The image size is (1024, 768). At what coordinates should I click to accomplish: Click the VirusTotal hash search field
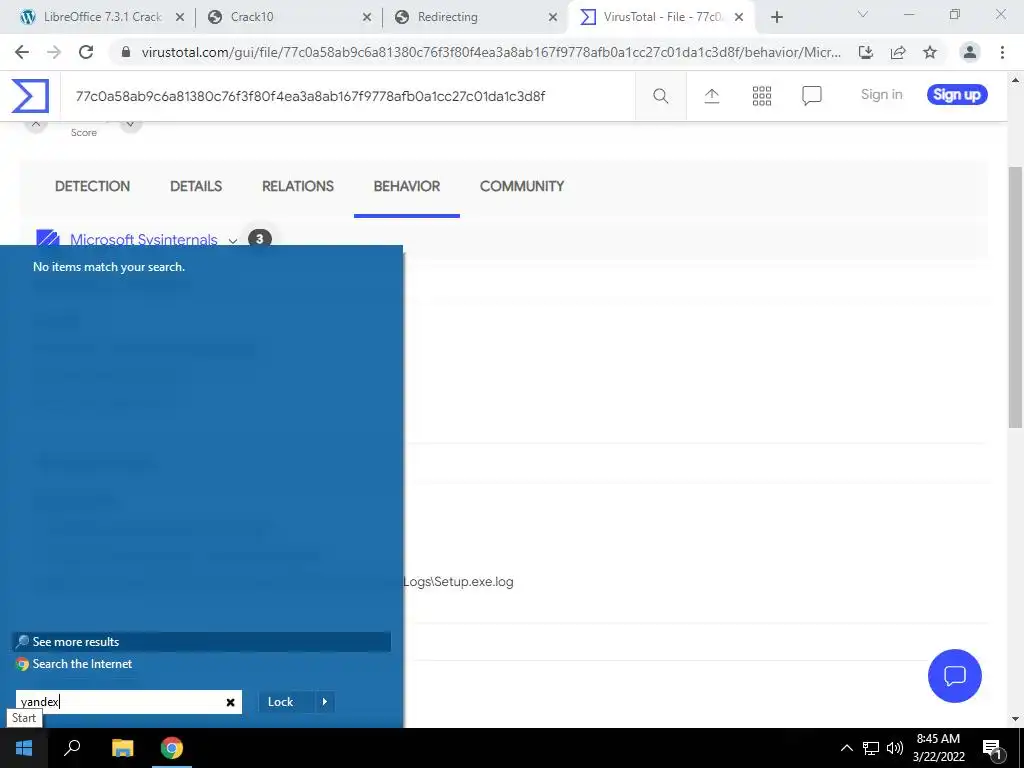coord(347,96)
